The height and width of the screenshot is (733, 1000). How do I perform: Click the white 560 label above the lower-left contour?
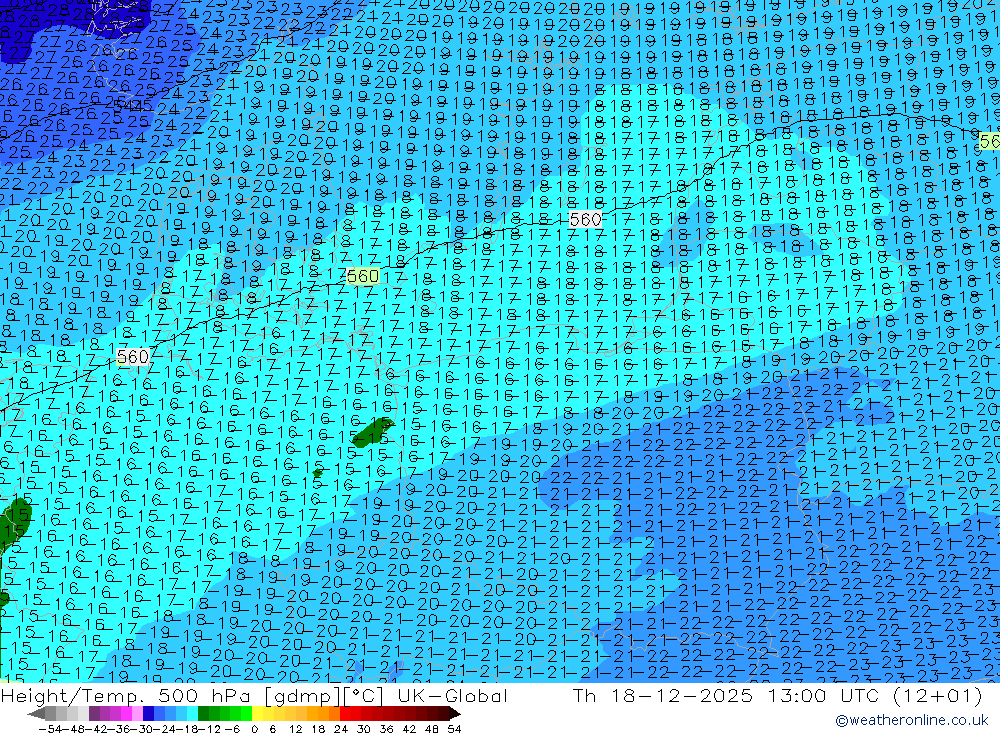133,357
